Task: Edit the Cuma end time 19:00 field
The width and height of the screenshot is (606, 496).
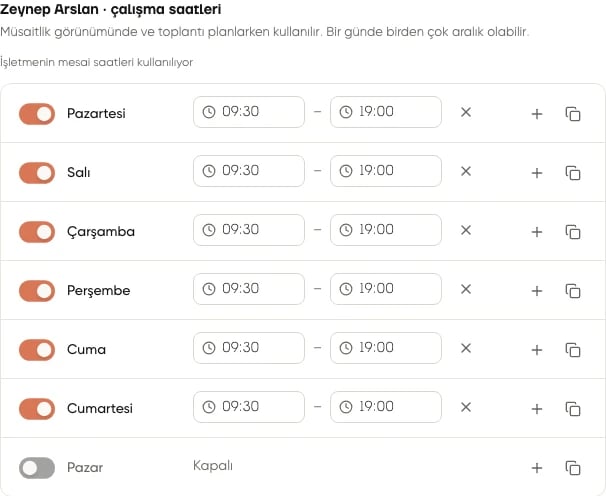Action: [386, 348]
